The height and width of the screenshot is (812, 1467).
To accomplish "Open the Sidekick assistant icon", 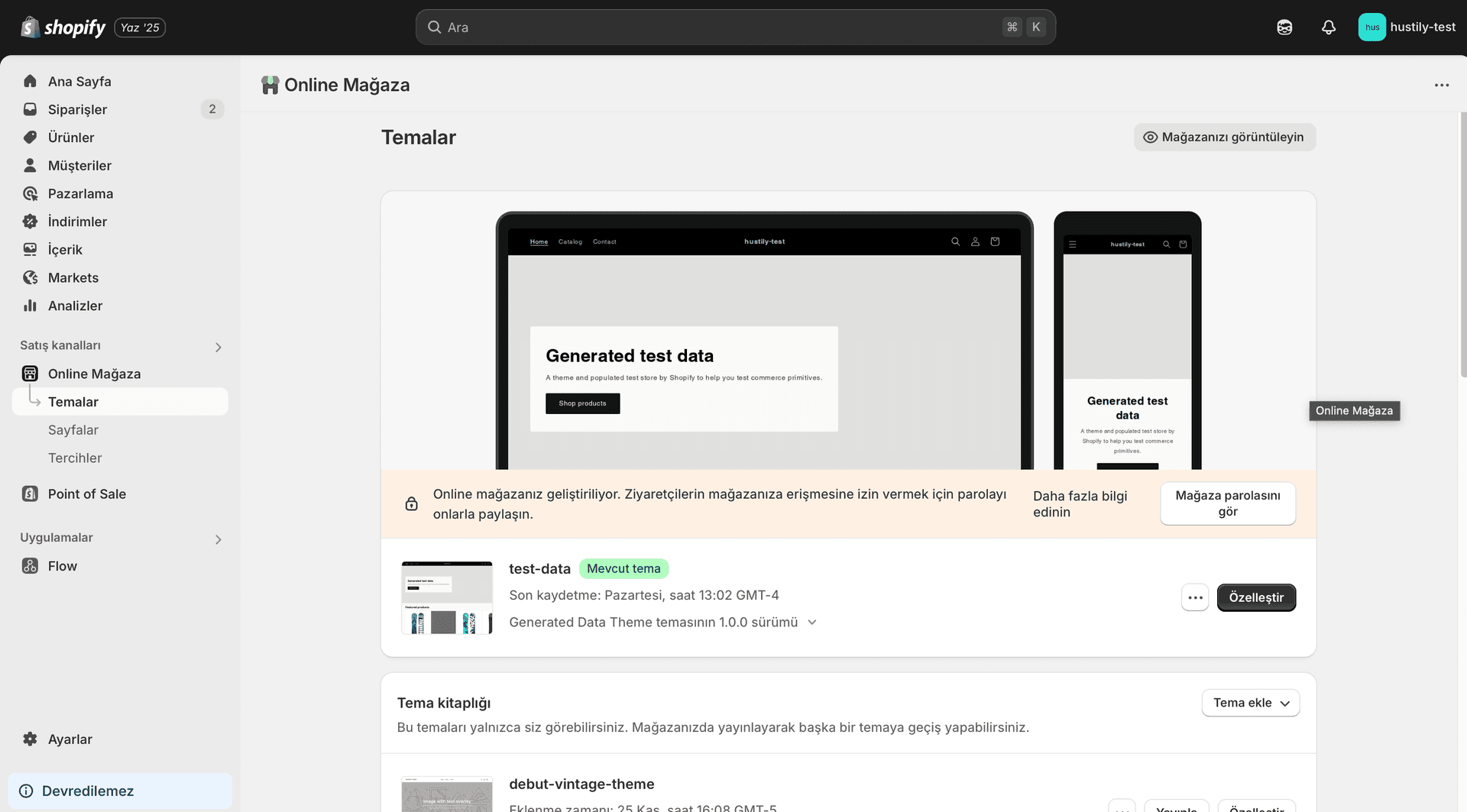I will click(x=1284, y=27).
